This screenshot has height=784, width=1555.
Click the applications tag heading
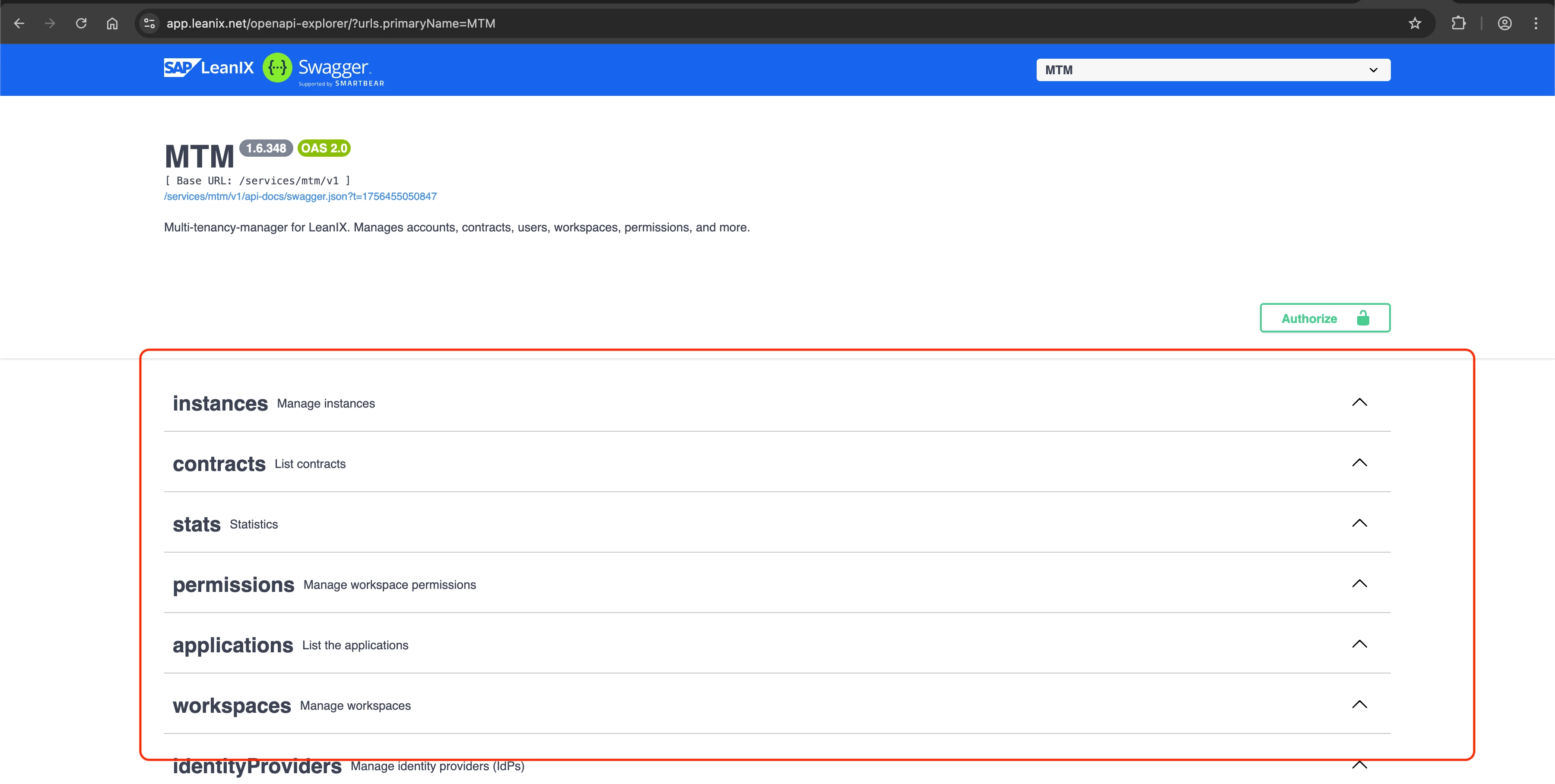(x=233, y=645)
